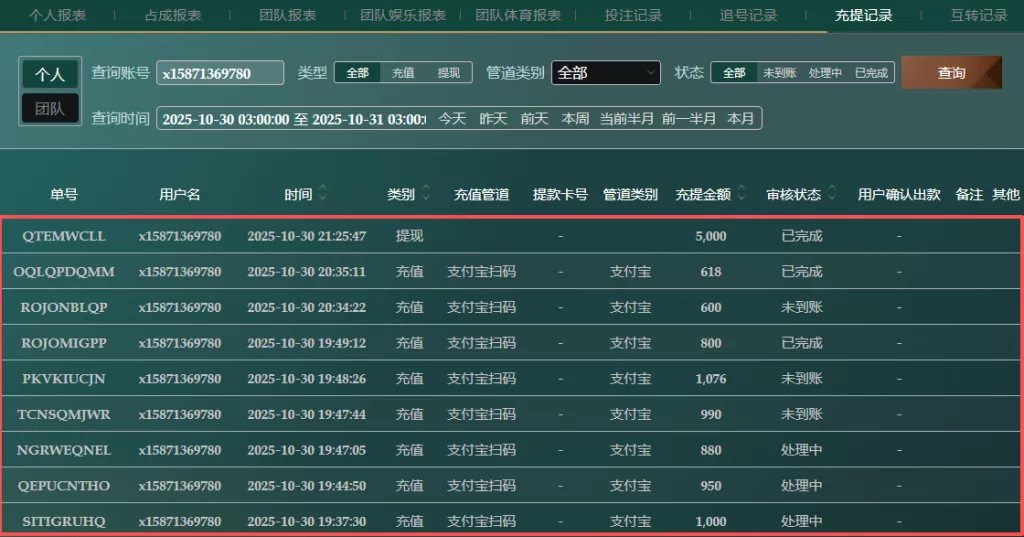This screenshot has width=1024, height=537.
Task: Sort records by the 时间 column sort icon
Action: pos(323,194)
